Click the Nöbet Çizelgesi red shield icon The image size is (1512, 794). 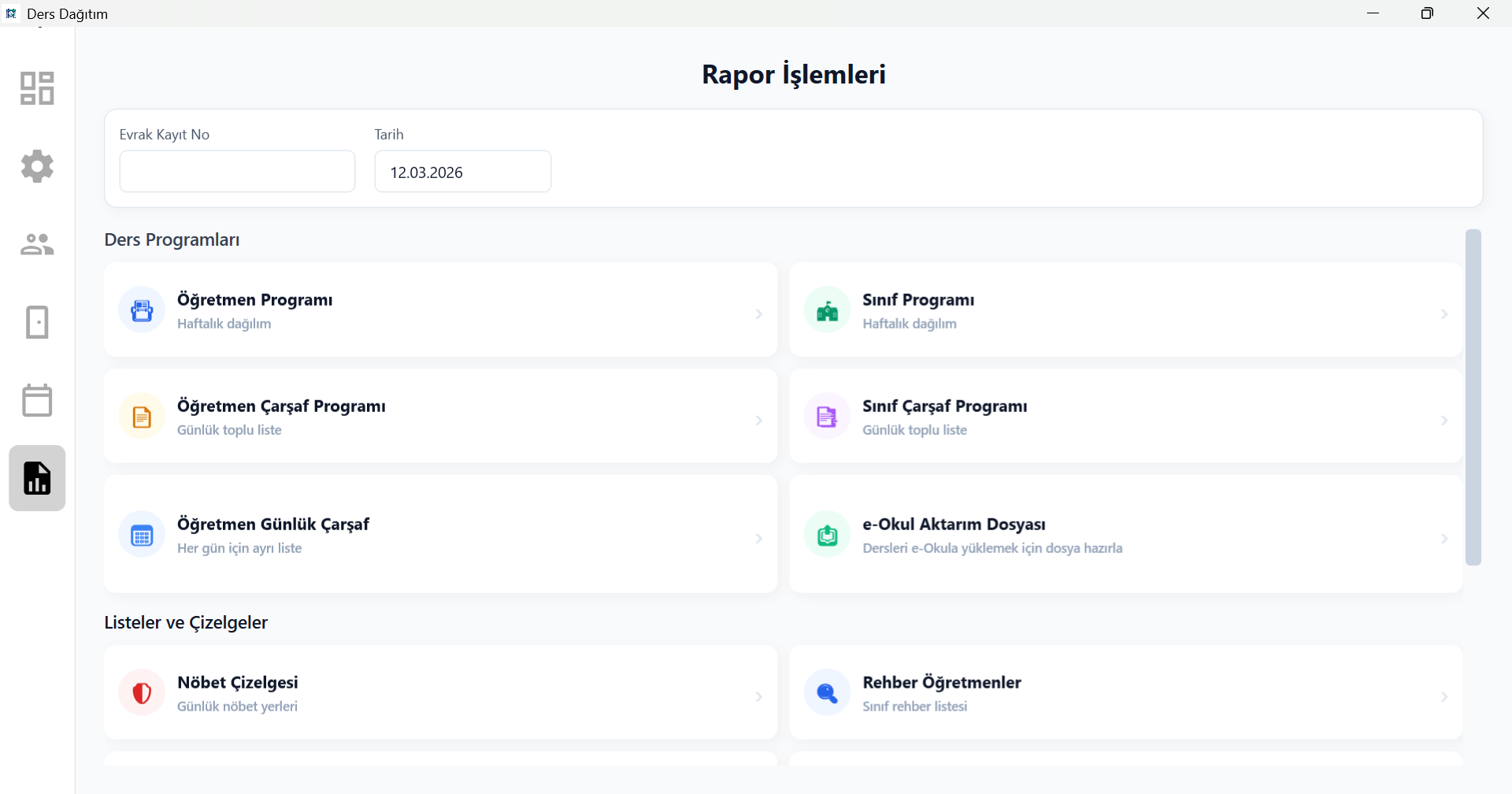tap(142, 693)
